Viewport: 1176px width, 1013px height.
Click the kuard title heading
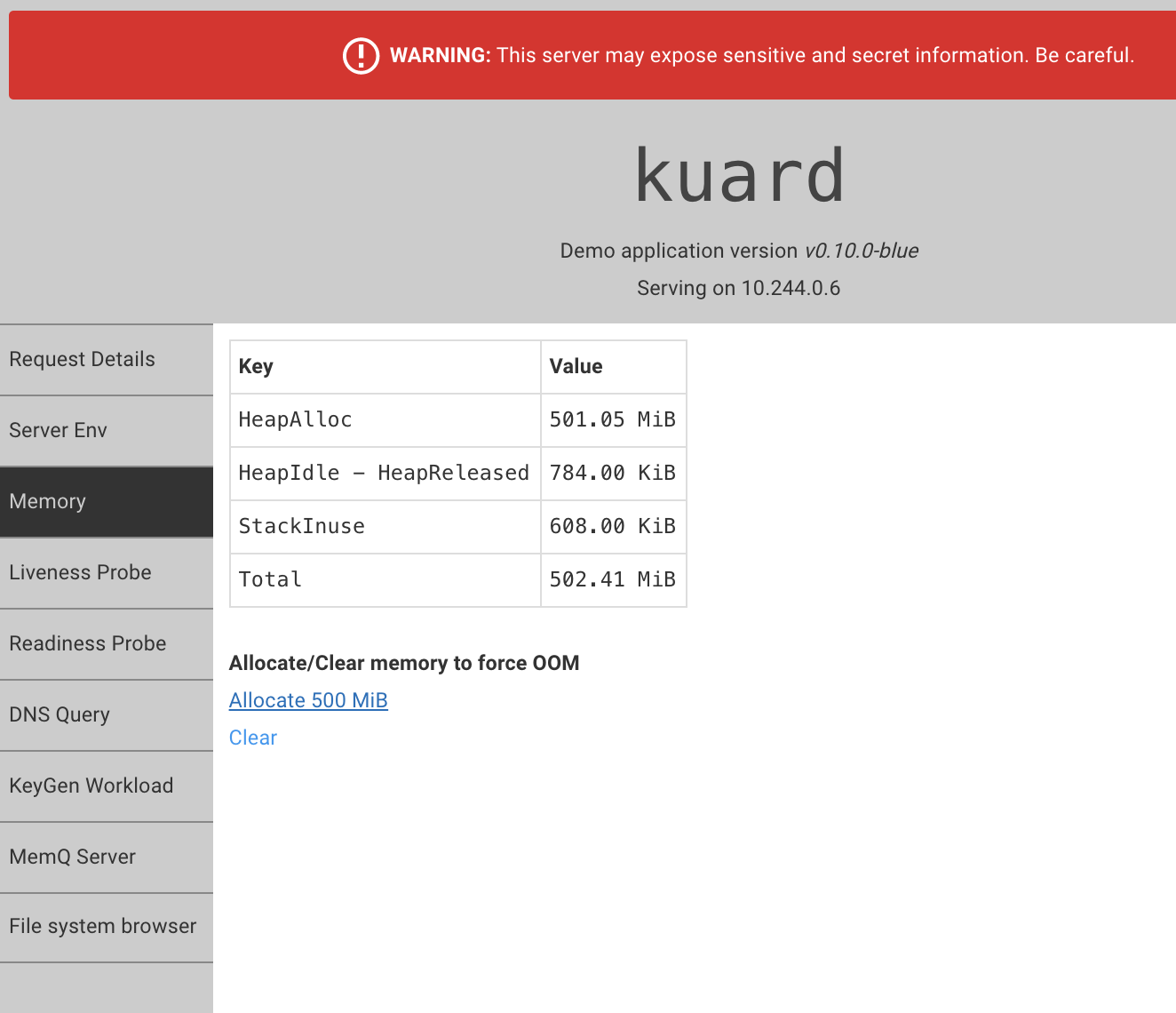pyautogui.click(x=739, y=176)
